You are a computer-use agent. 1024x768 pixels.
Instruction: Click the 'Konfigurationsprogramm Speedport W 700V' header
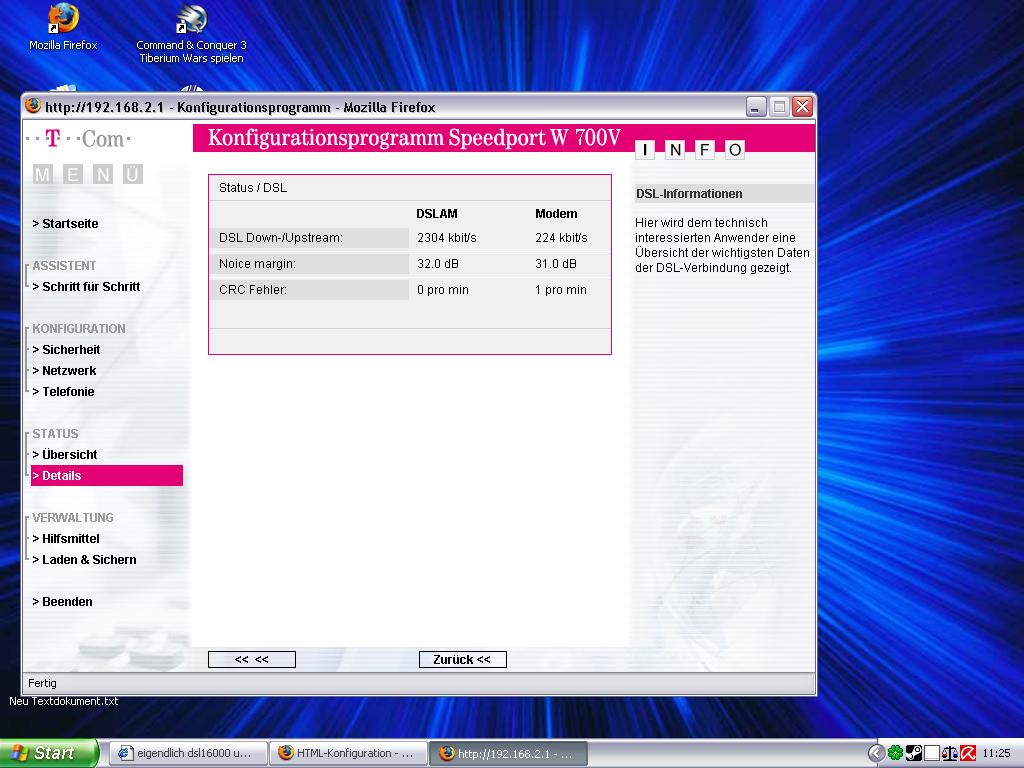pos(414,138)
